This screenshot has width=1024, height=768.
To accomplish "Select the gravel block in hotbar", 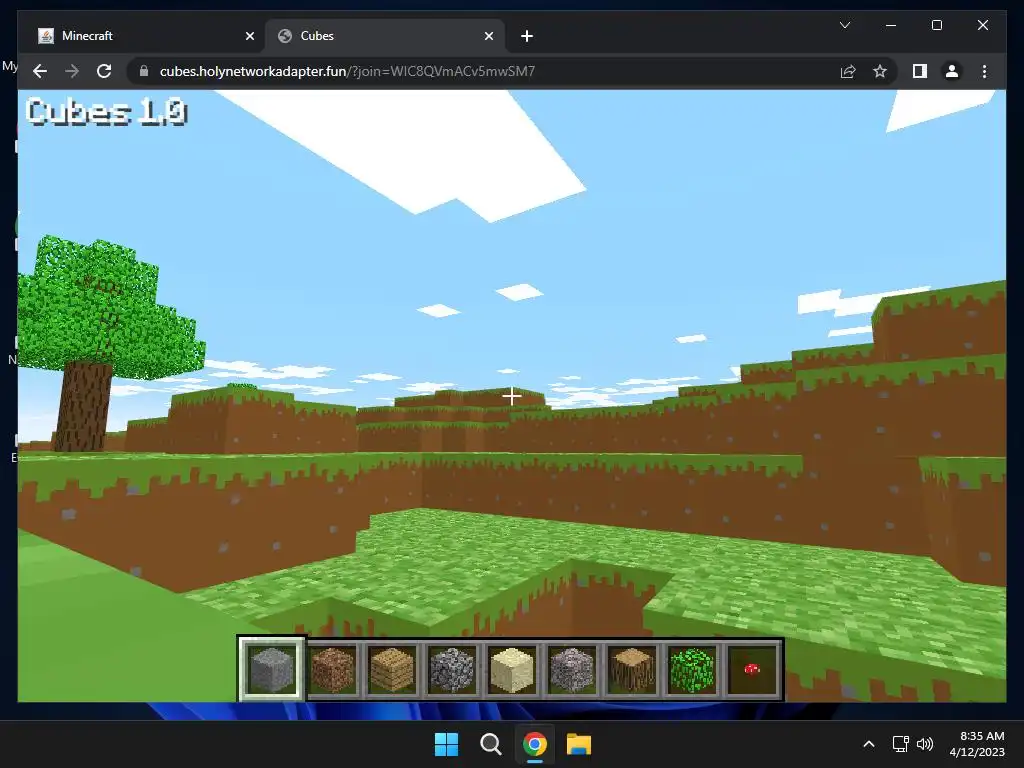I will coord(572,669).
